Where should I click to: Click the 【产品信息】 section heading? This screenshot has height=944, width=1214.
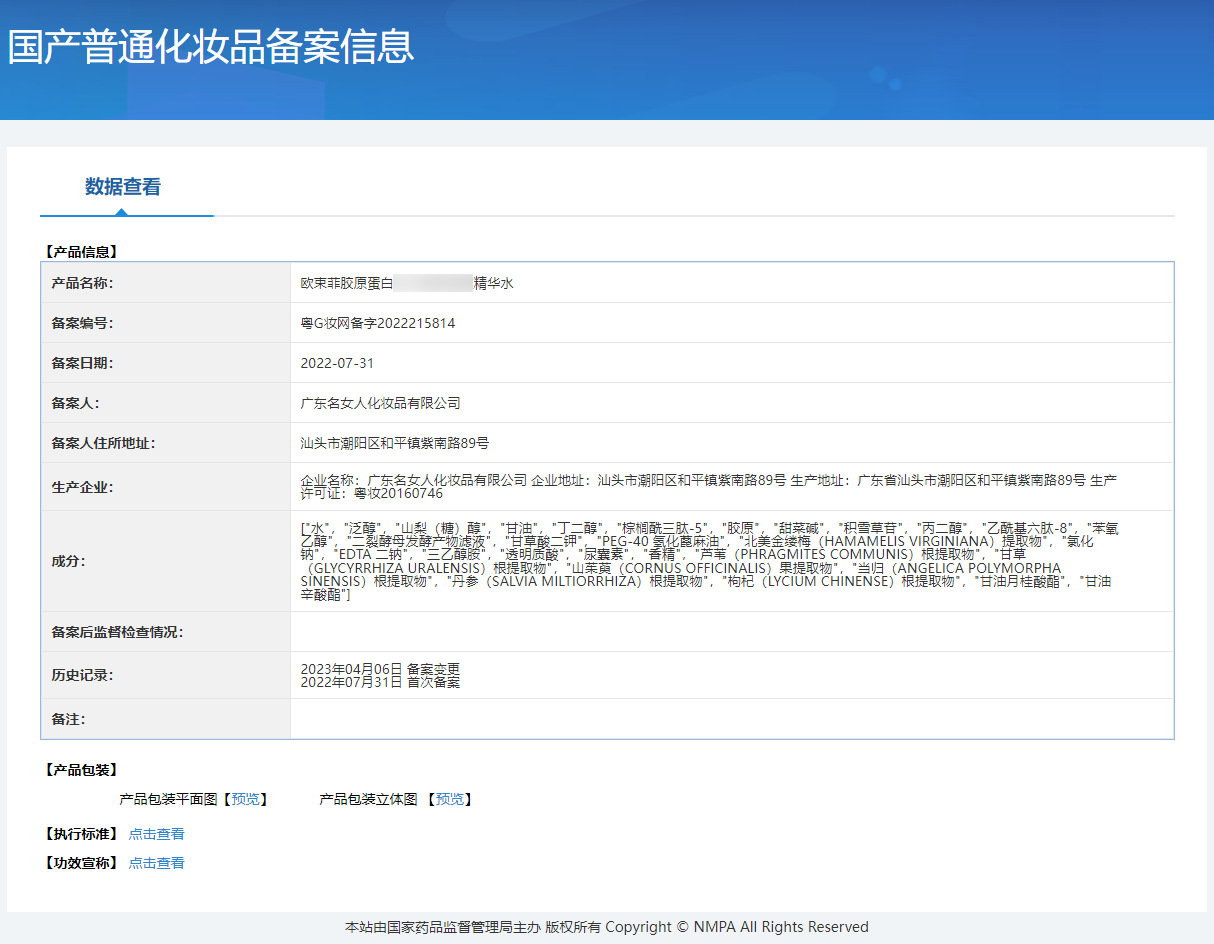(x=82, y=252)
